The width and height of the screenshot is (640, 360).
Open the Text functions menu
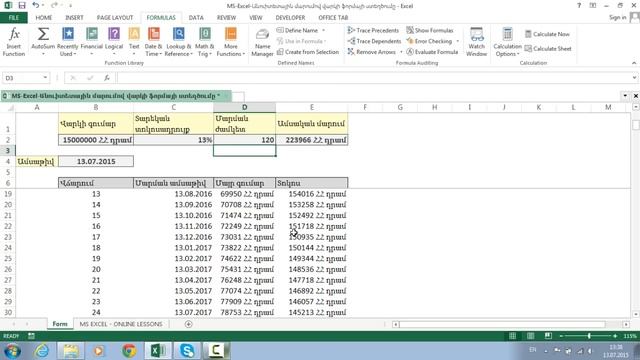pyautogui.click(x=134, y=42)
